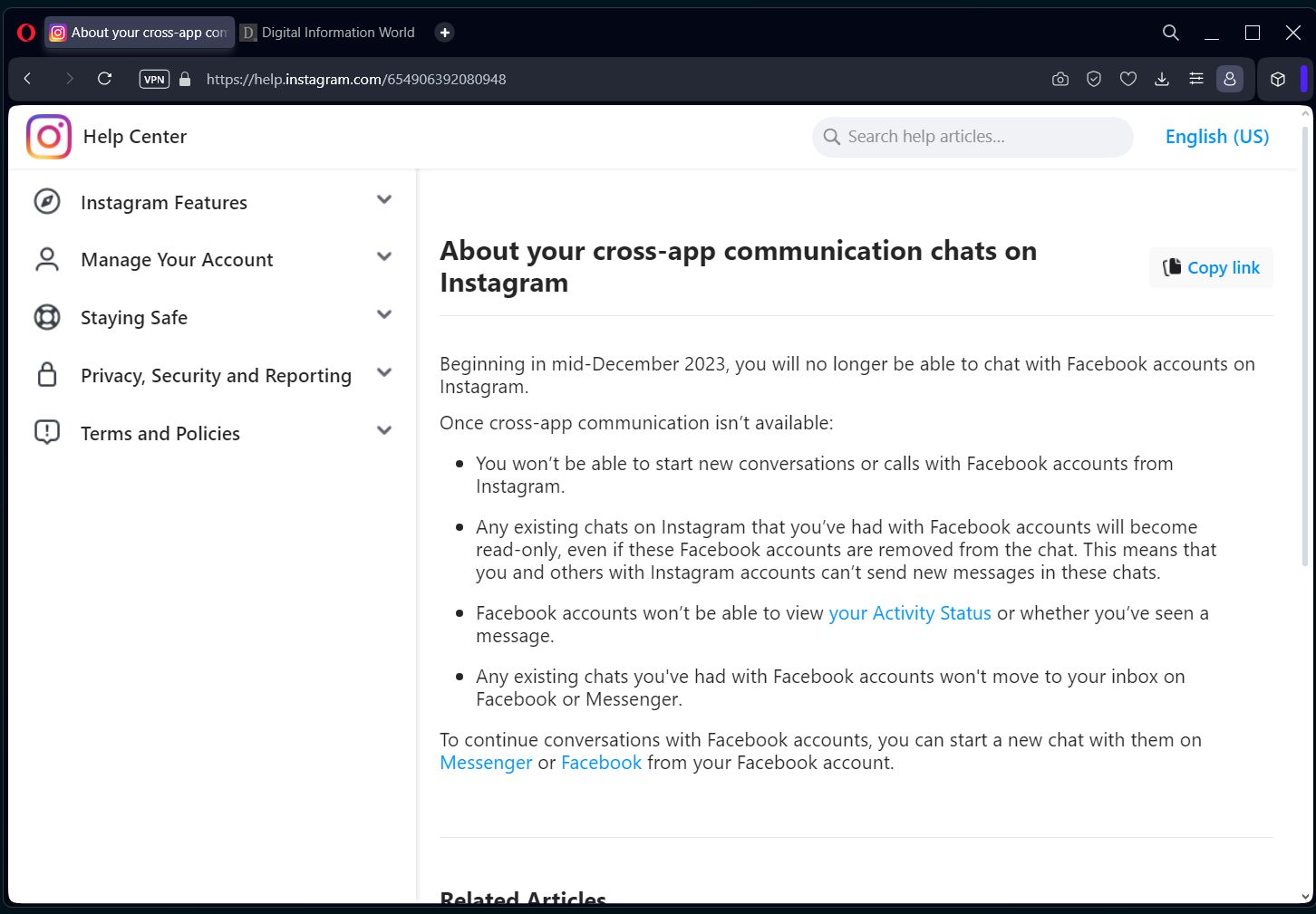Select Manage Your Account in the sidebar
The height and width of the screenshot is (914, 1316).
point(177,260)
